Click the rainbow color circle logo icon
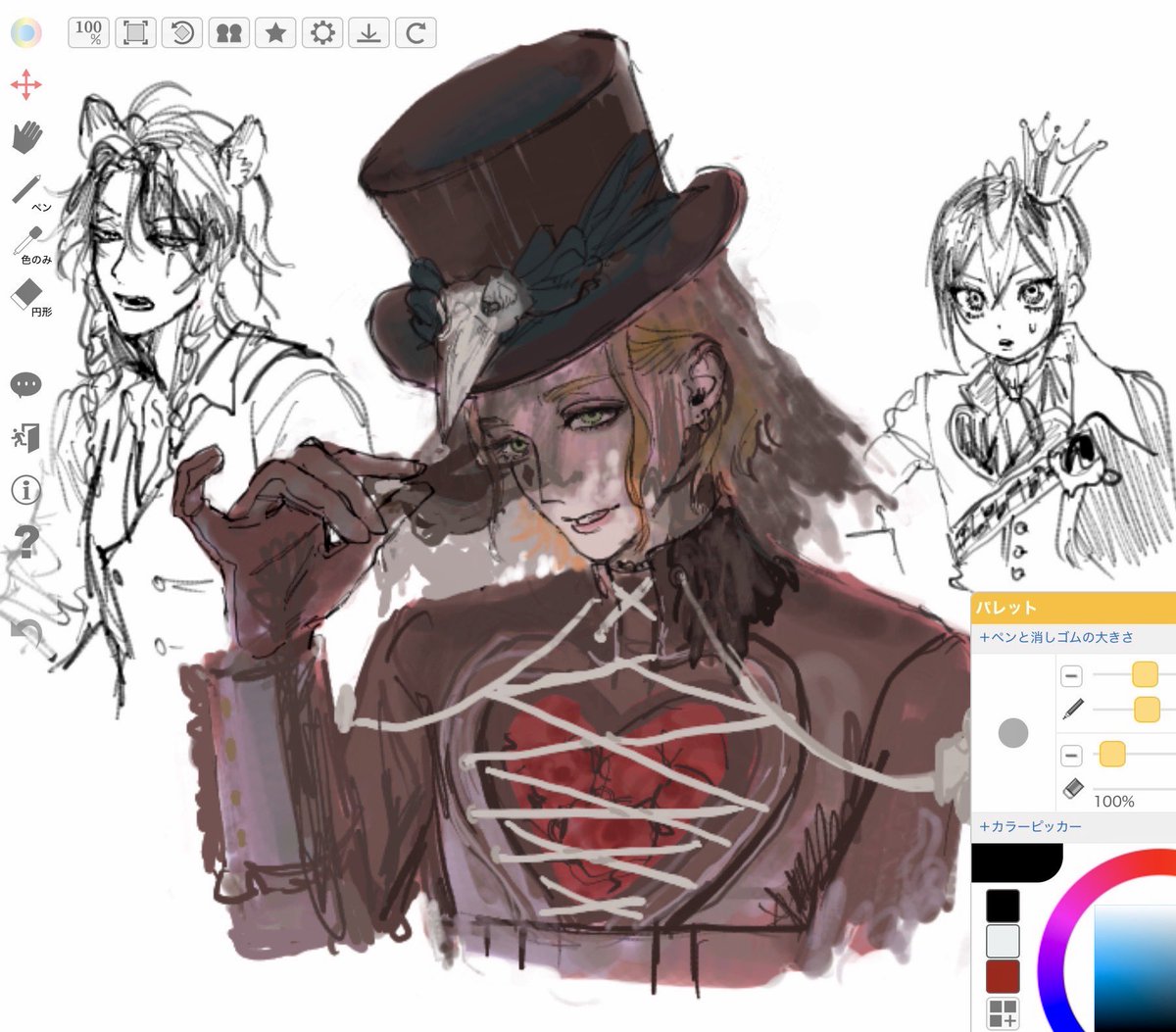This screenshot has height=1032, width=1176. [25, 33]
